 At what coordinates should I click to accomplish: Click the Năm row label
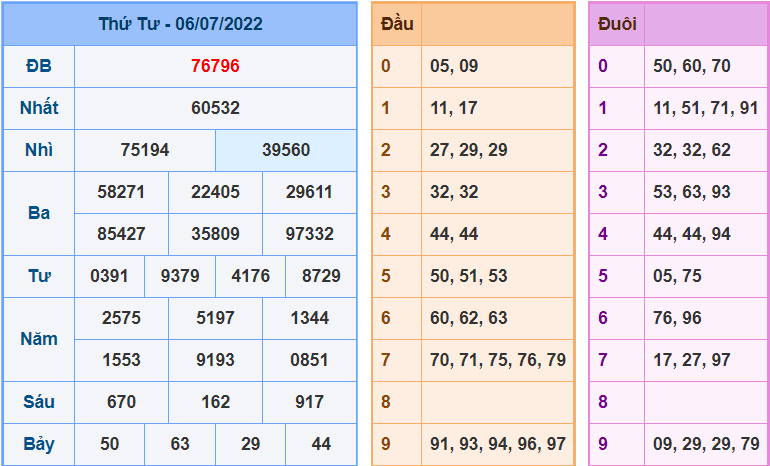pos(39,339)
